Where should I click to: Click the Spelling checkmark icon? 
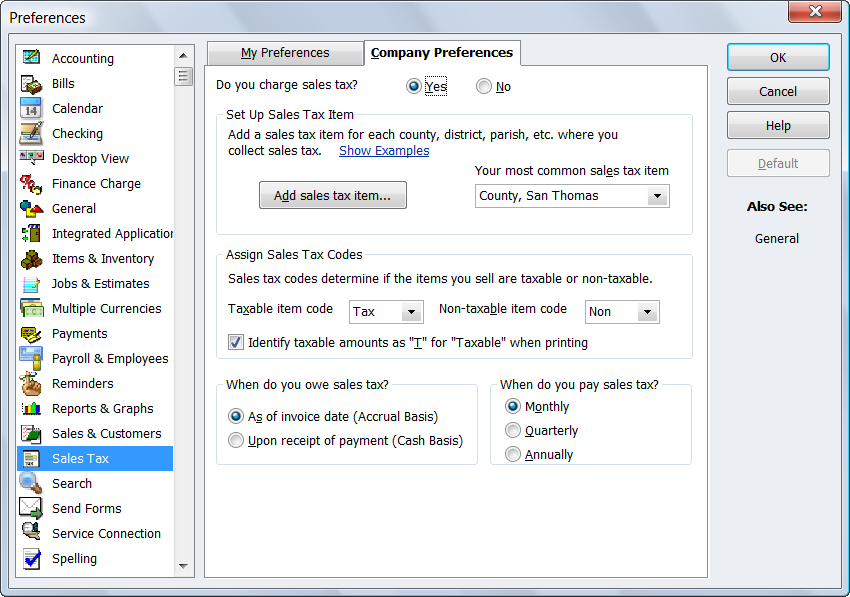[x=31, y=558]
